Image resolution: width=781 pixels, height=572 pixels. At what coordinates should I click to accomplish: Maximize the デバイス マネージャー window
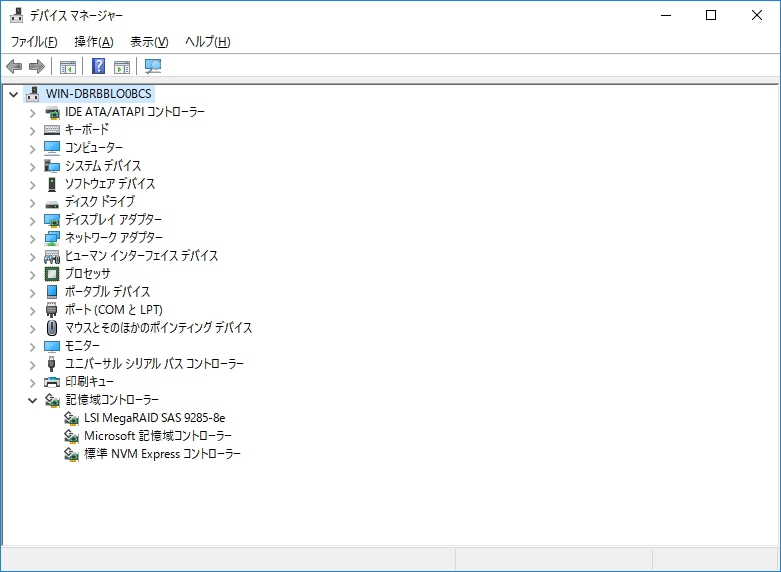[711, 15]
